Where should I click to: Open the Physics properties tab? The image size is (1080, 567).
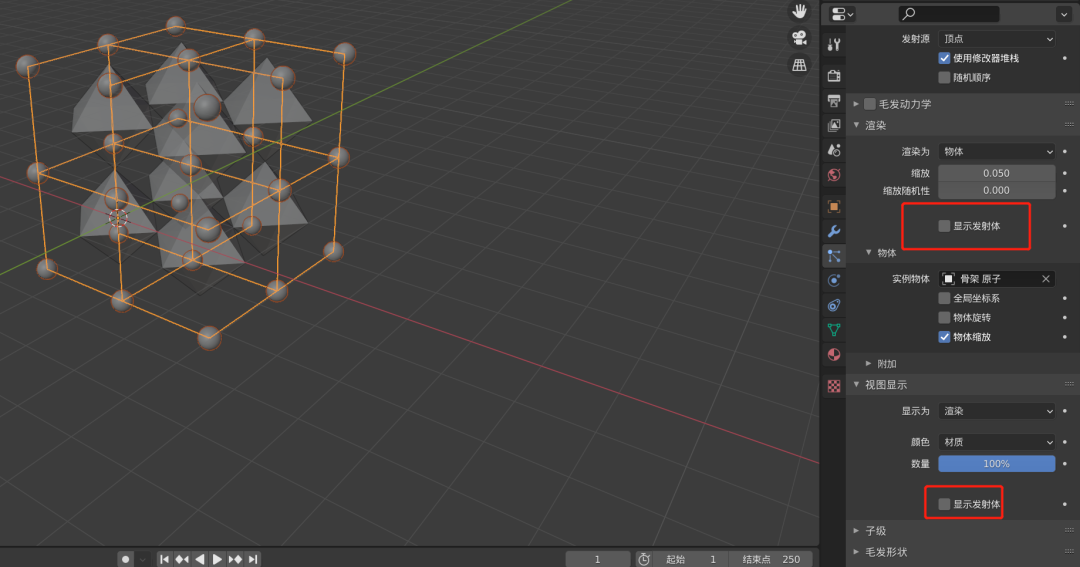834,280
